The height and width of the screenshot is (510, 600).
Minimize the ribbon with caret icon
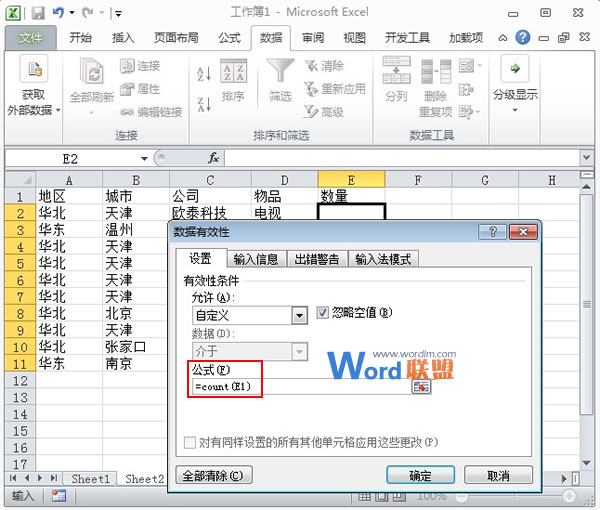[503, 38]
